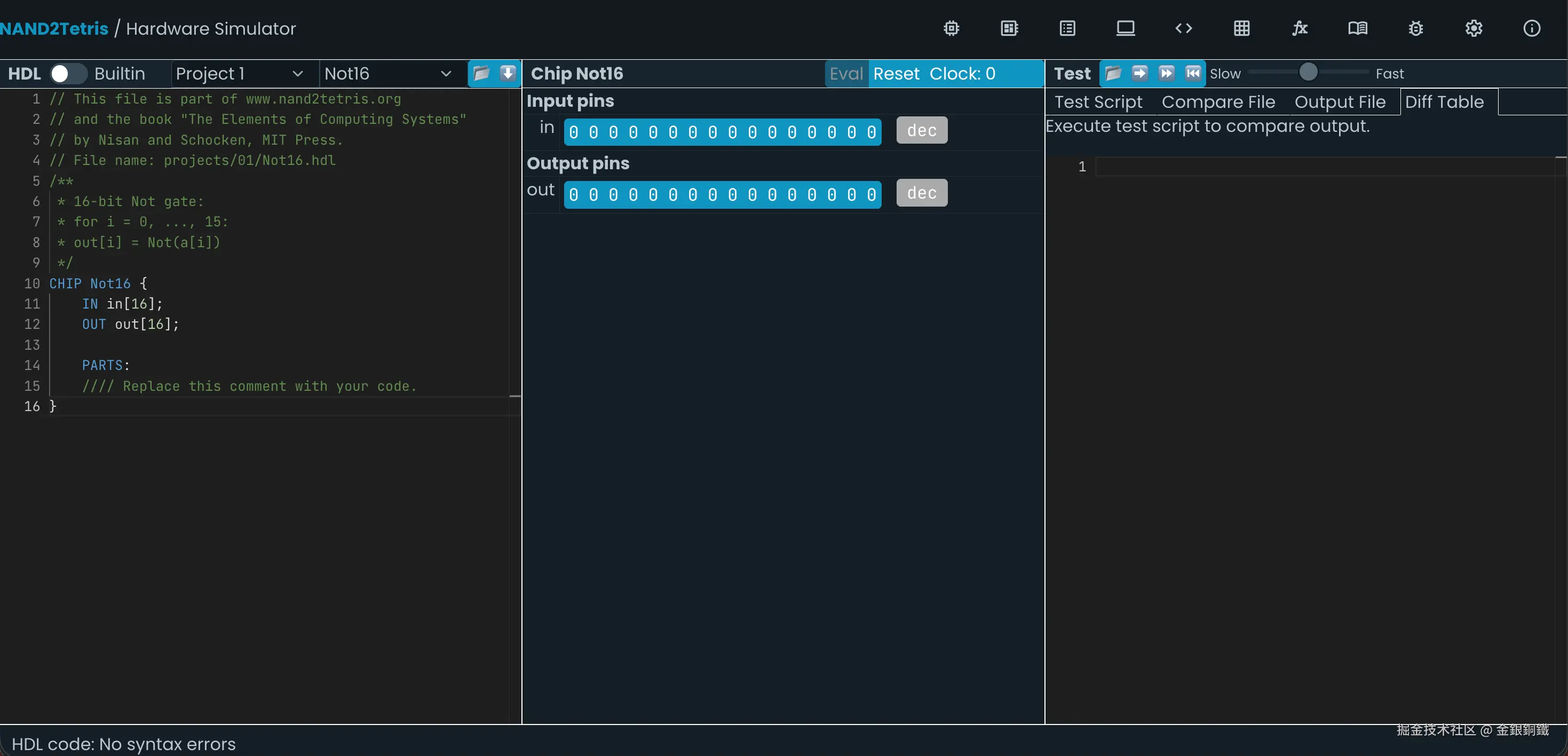
Task: Toggle first bit of the in pin
Action: [x=573, y=132]
